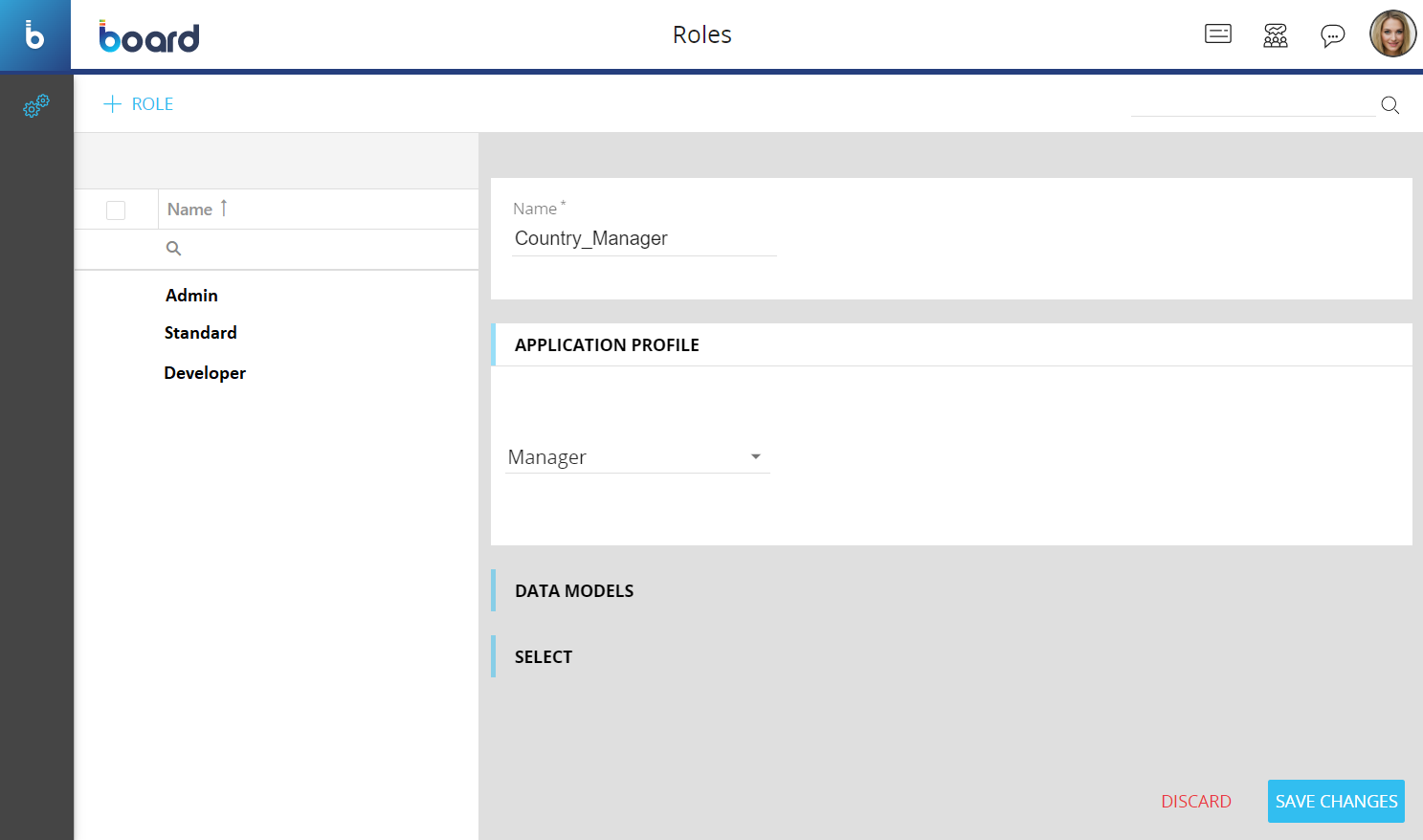Click the DISCARD button
1423x840 pixels.
[x=1195, y=802]
